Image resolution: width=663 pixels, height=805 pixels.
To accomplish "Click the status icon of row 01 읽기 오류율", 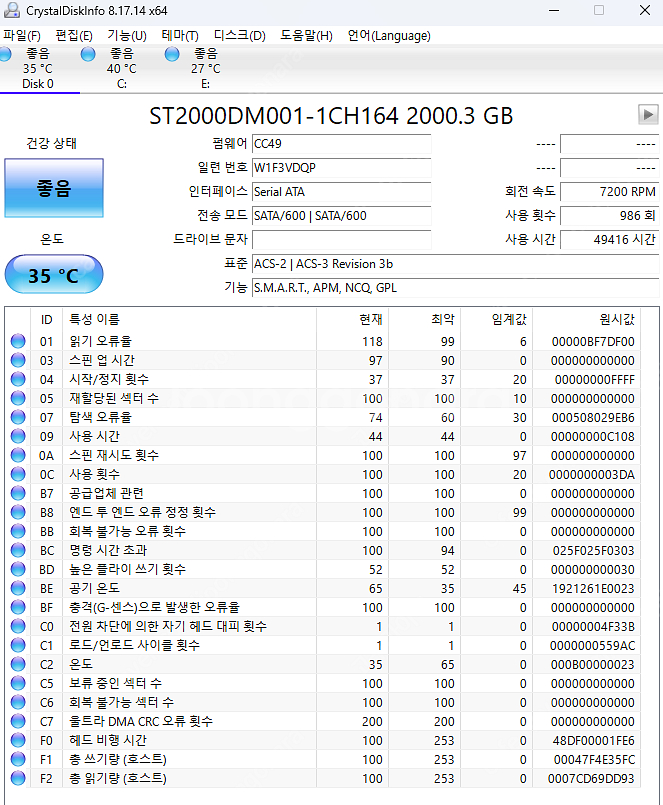I will (x=18, y=341).
